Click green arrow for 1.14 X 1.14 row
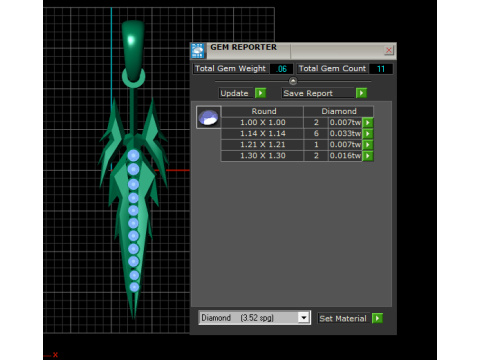This screenshot has width=480, height=360. pyautogui.click(x=368, y=134)
